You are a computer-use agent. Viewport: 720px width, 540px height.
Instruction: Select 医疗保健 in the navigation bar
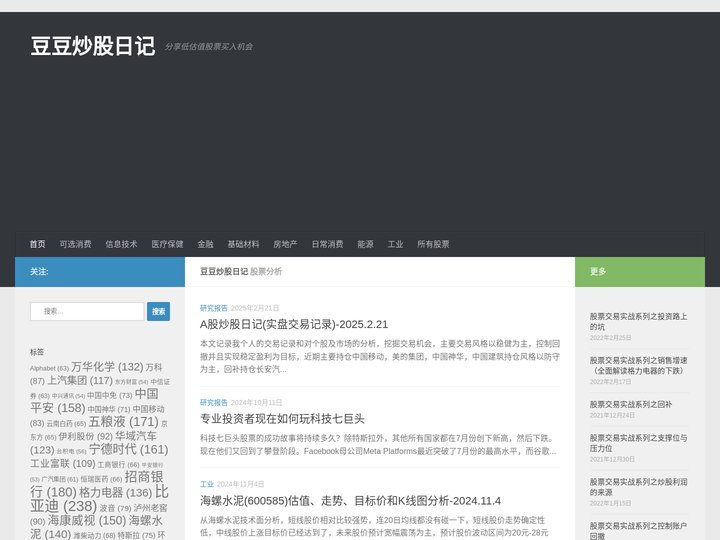point(167,244)
